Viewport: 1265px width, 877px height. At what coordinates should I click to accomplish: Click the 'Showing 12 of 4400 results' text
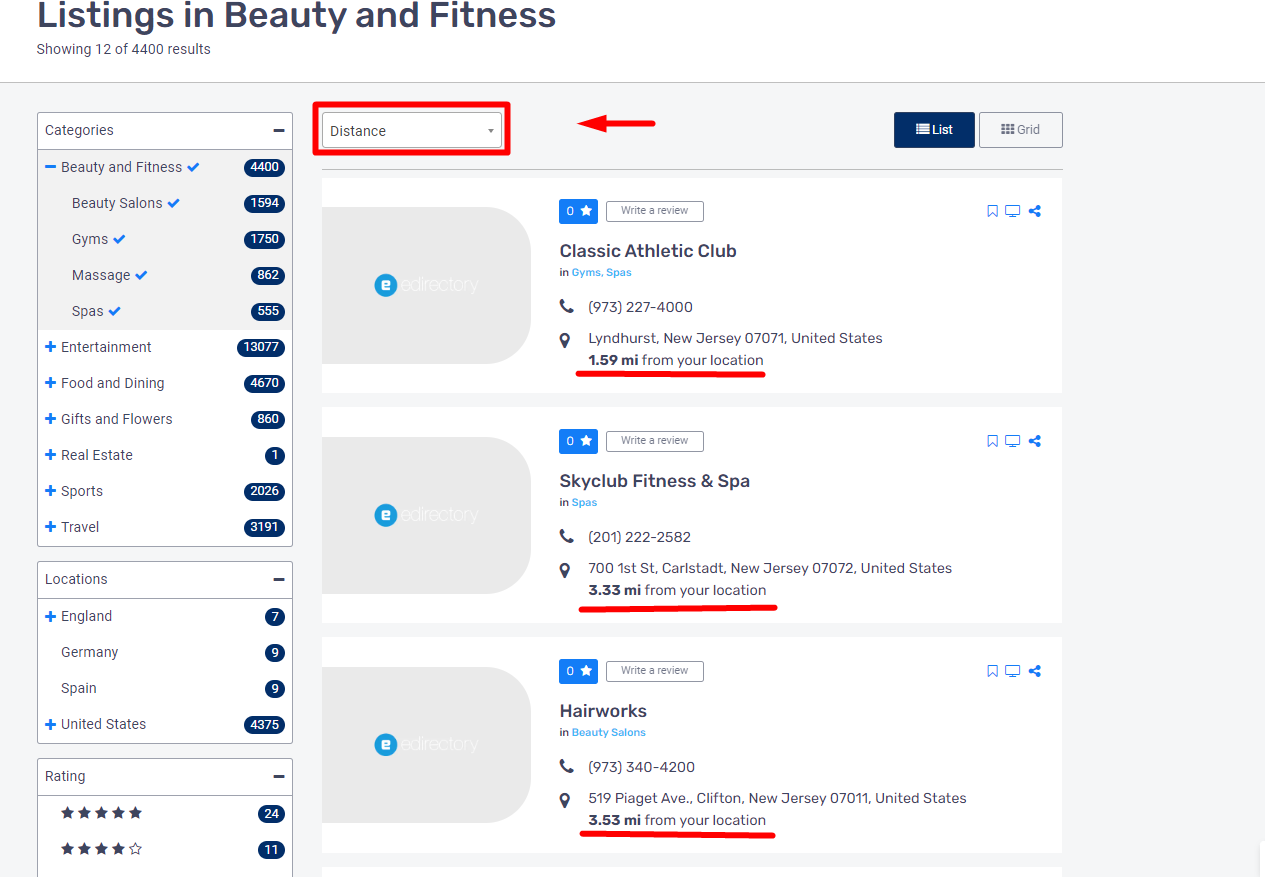tap(124, 49)
